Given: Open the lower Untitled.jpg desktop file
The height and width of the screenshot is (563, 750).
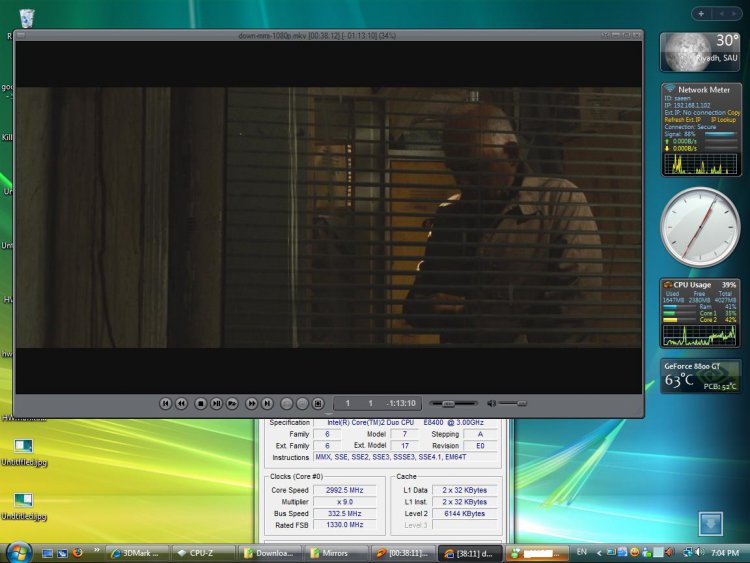Looking at the screenshot, I should click(x=23, y=506).
